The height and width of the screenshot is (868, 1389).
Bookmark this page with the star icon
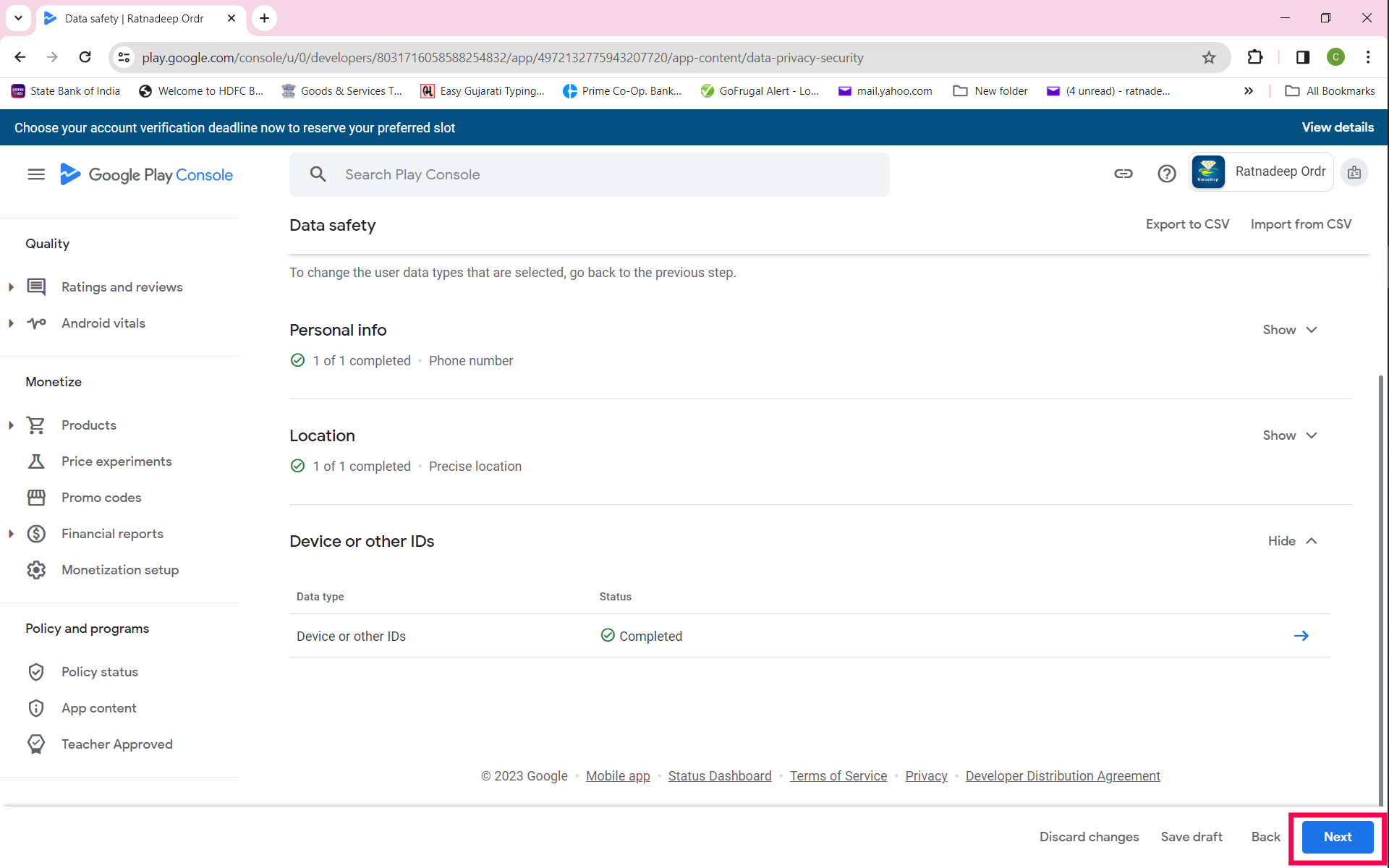[x=1209, y=58]
